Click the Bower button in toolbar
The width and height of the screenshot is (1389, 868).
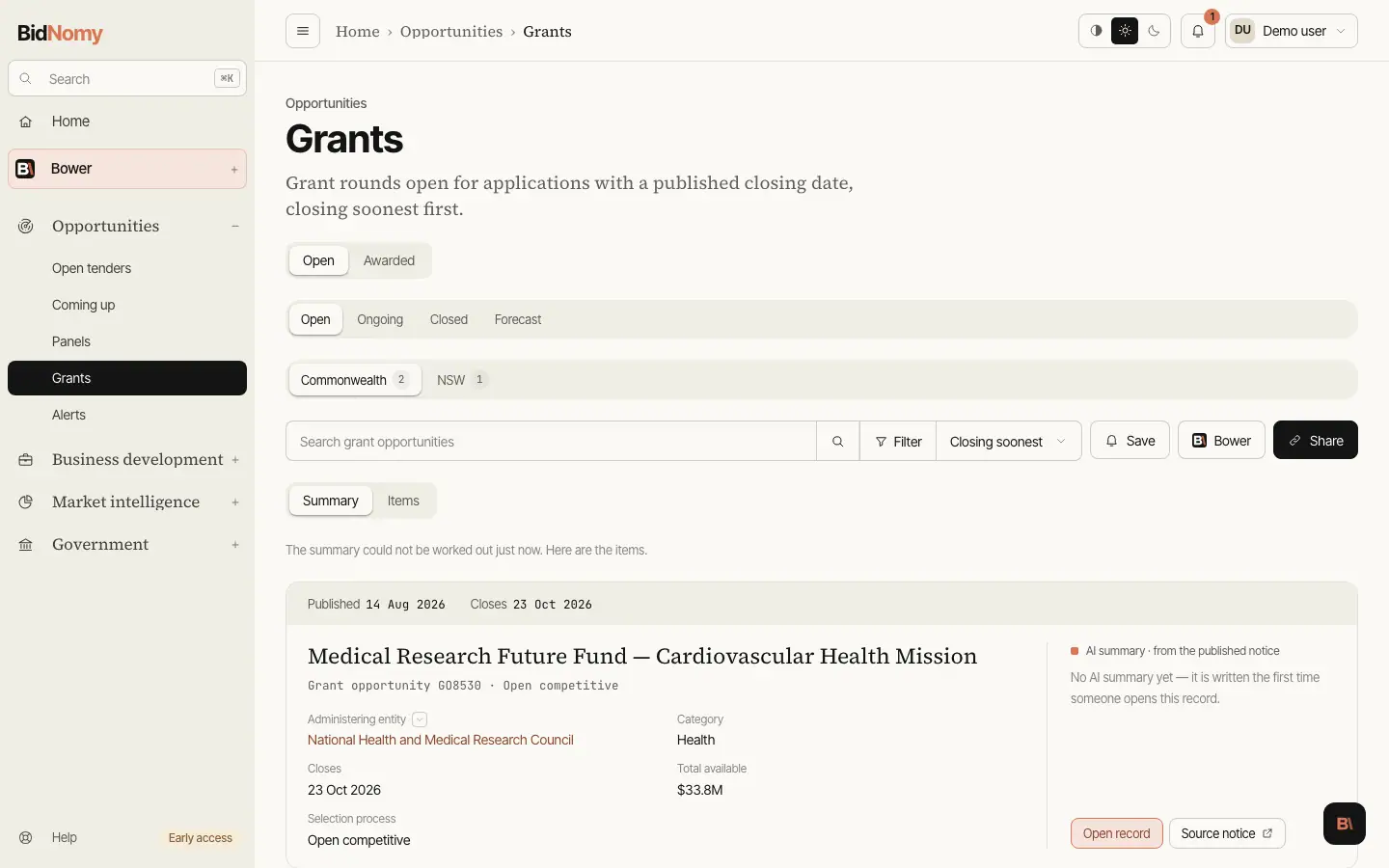[1221, 440]
